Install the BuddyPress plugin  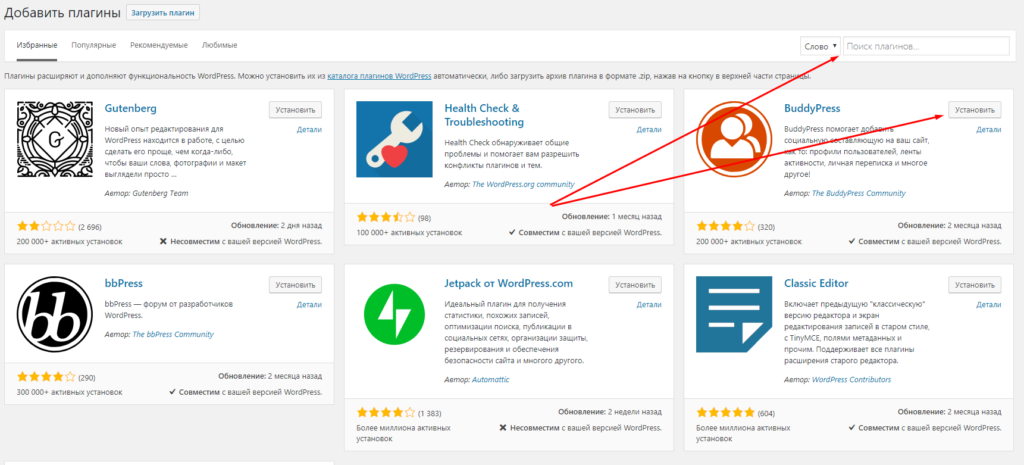[x=974, y=110]
